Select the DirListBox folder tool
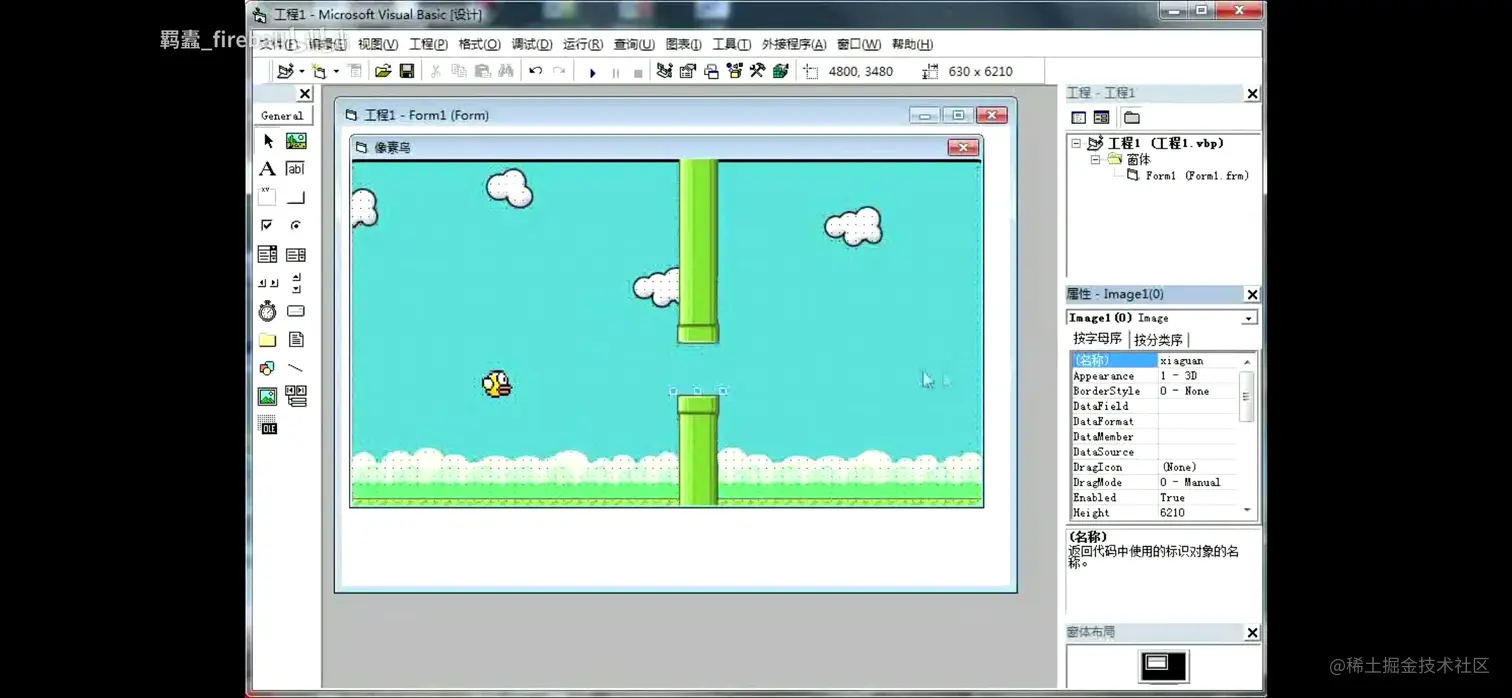1512x698 pixels. click(x=268, y=340)
